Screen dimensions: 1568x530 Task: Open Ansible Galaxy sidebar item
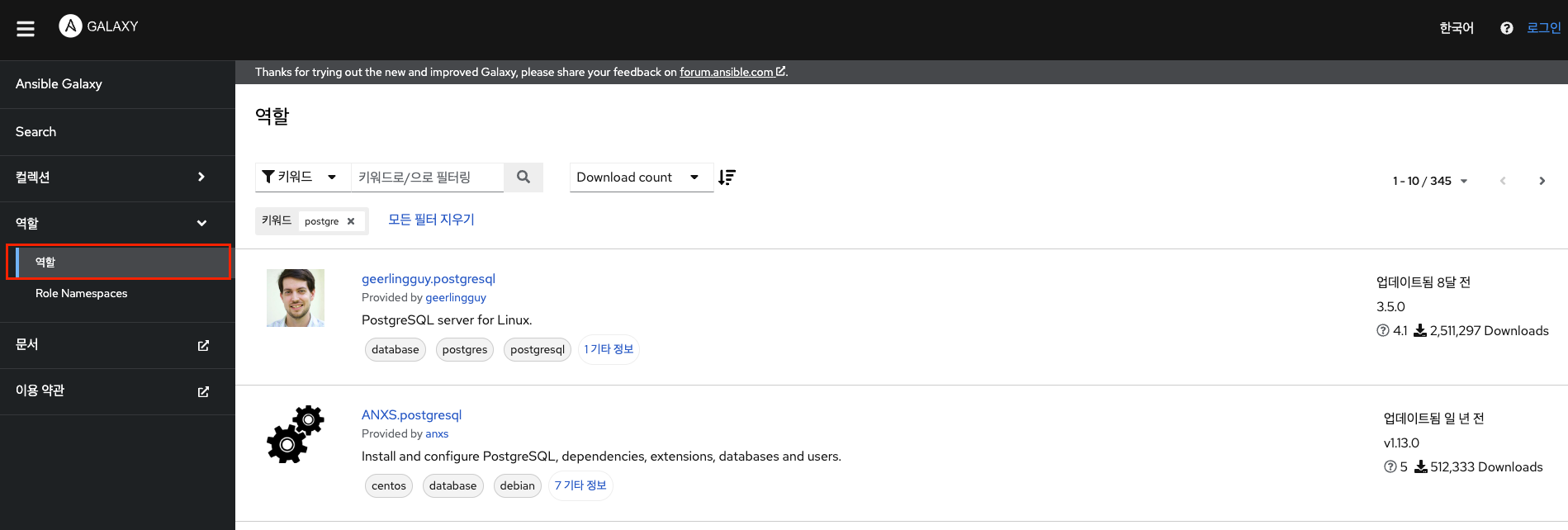click(x=117, y=84)
